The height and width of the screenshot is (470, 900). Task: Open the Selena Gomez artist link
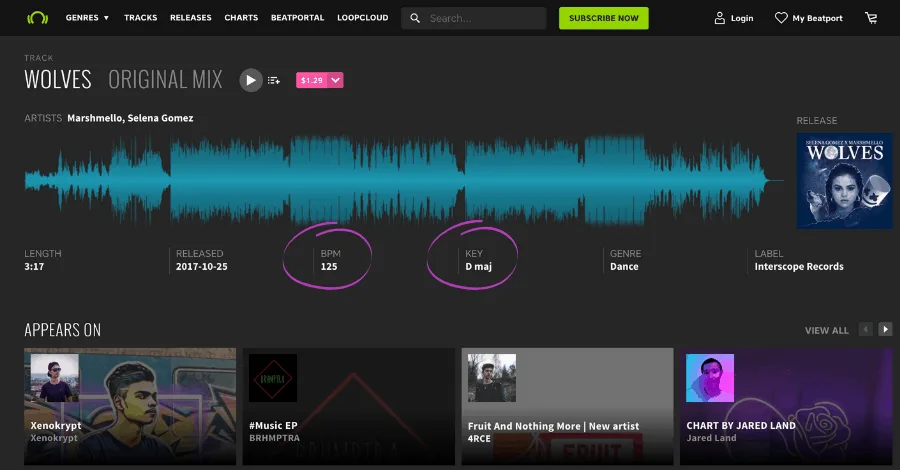click(x=160, y=118)
